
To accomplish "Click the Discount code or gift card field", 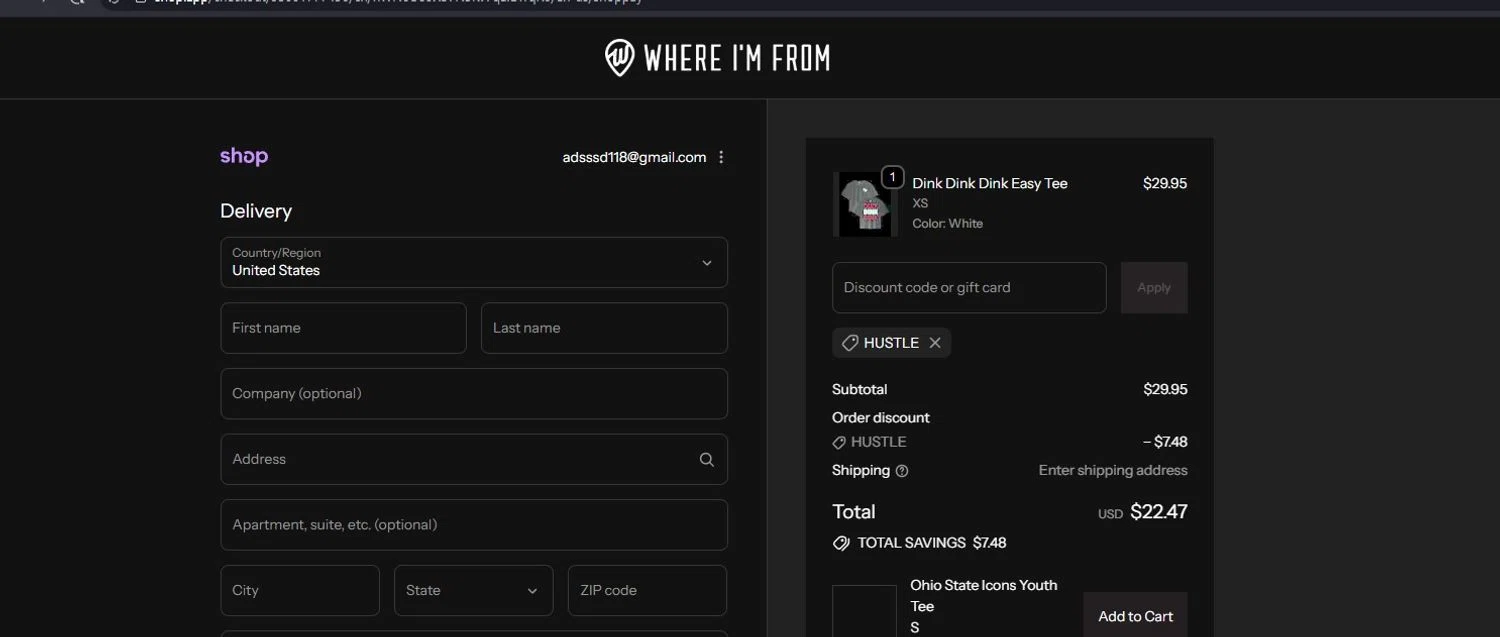I will 970,288.
